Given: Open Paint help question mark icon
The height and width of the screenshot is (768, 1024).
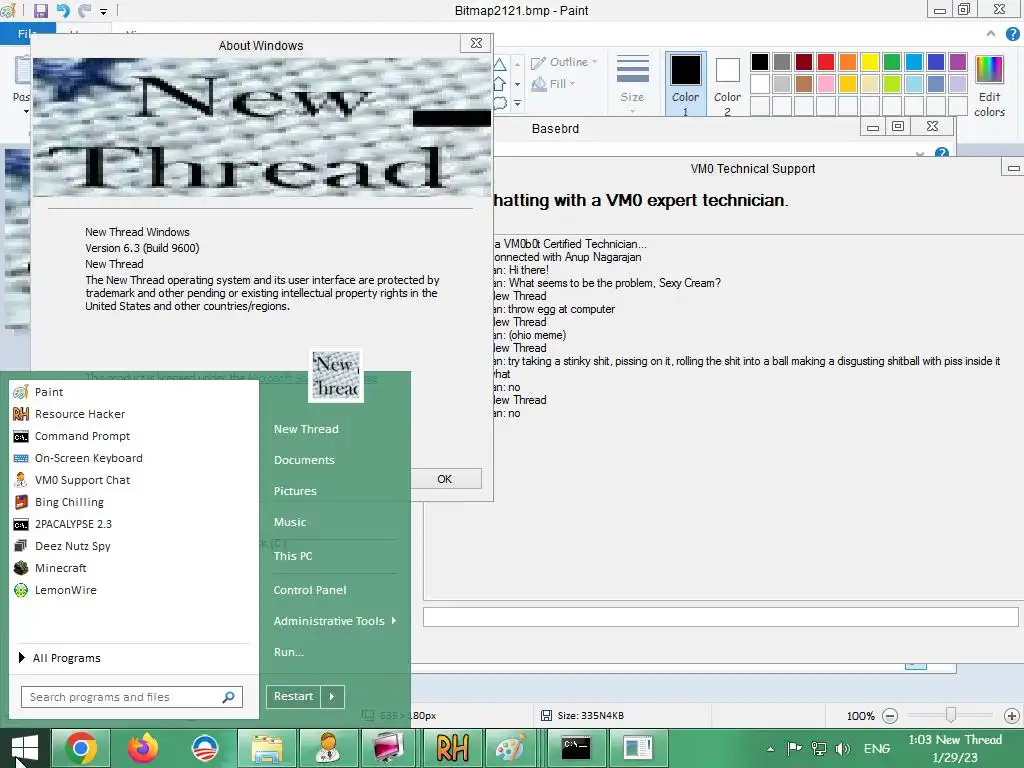Looking at the screenshot, I should click(1012, 34).
